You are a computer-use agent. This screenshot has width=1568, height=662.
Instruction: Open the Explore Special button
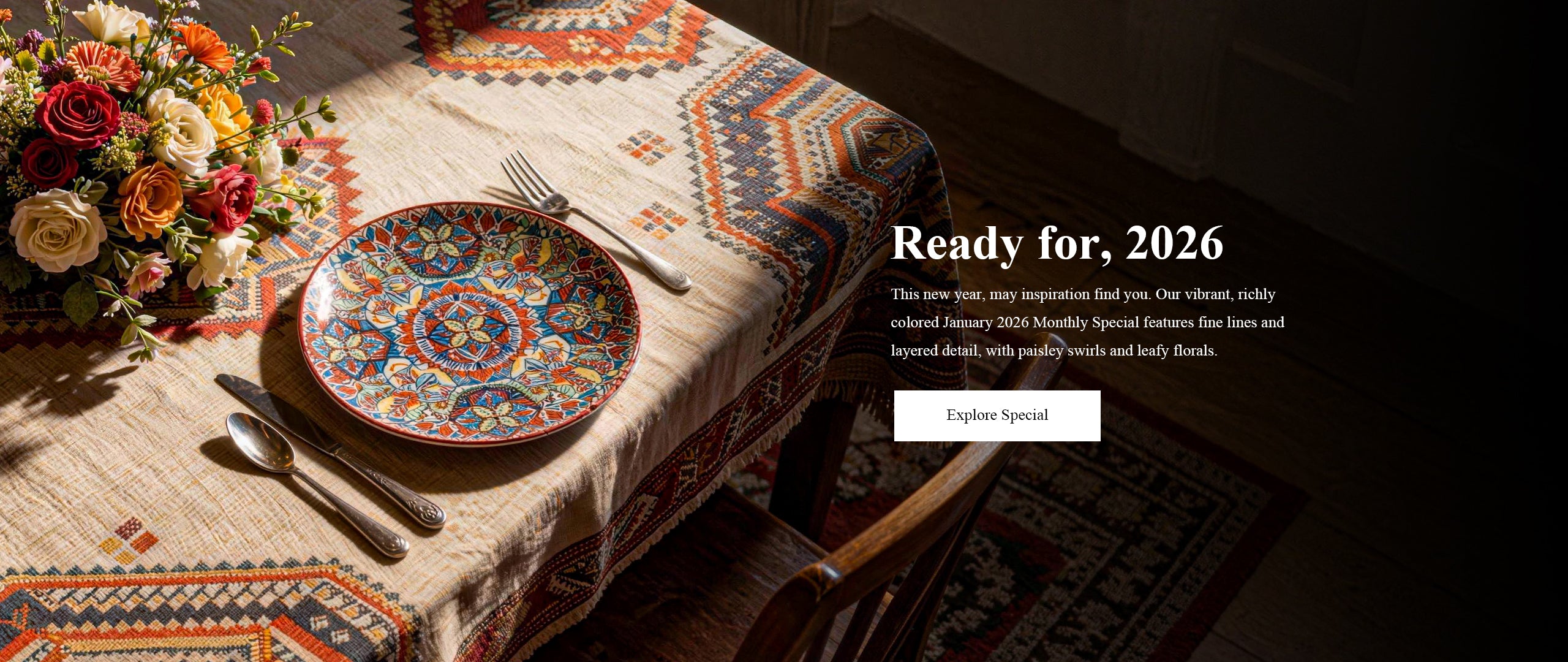click(x=997, y=416)
